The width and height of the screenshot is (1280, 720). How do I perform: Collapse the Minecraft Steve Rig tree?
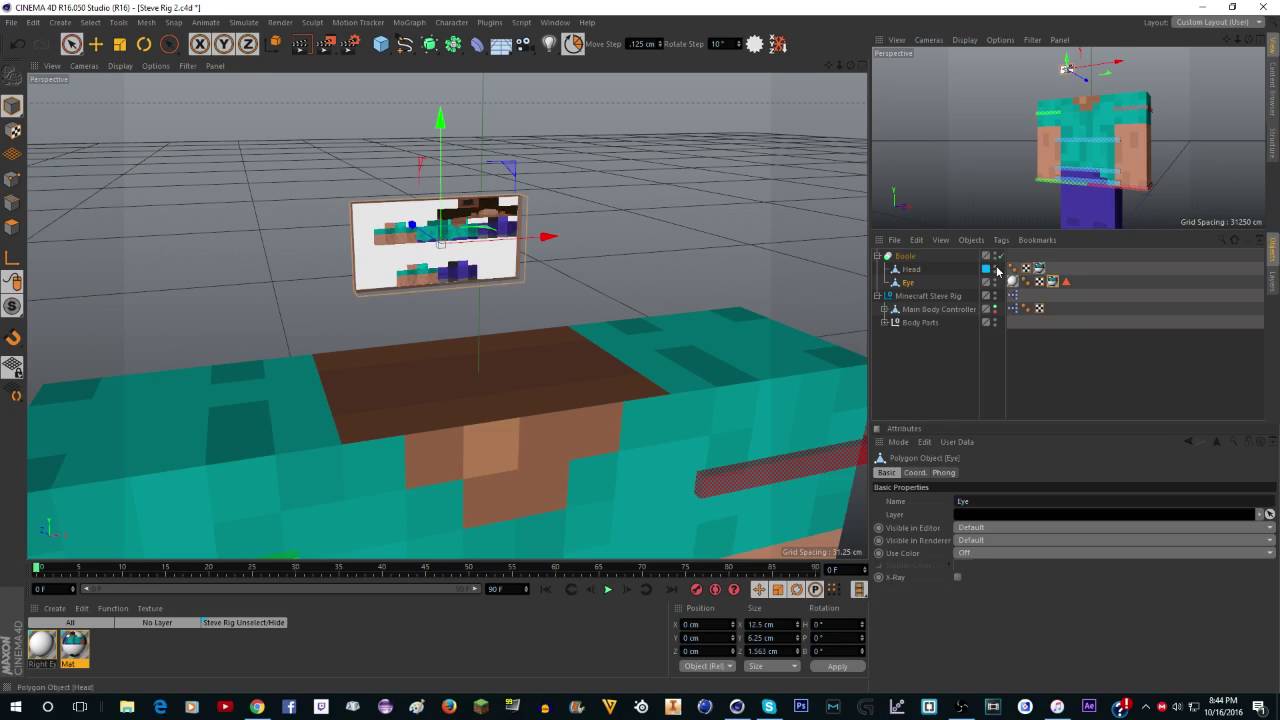pos(877,296)
